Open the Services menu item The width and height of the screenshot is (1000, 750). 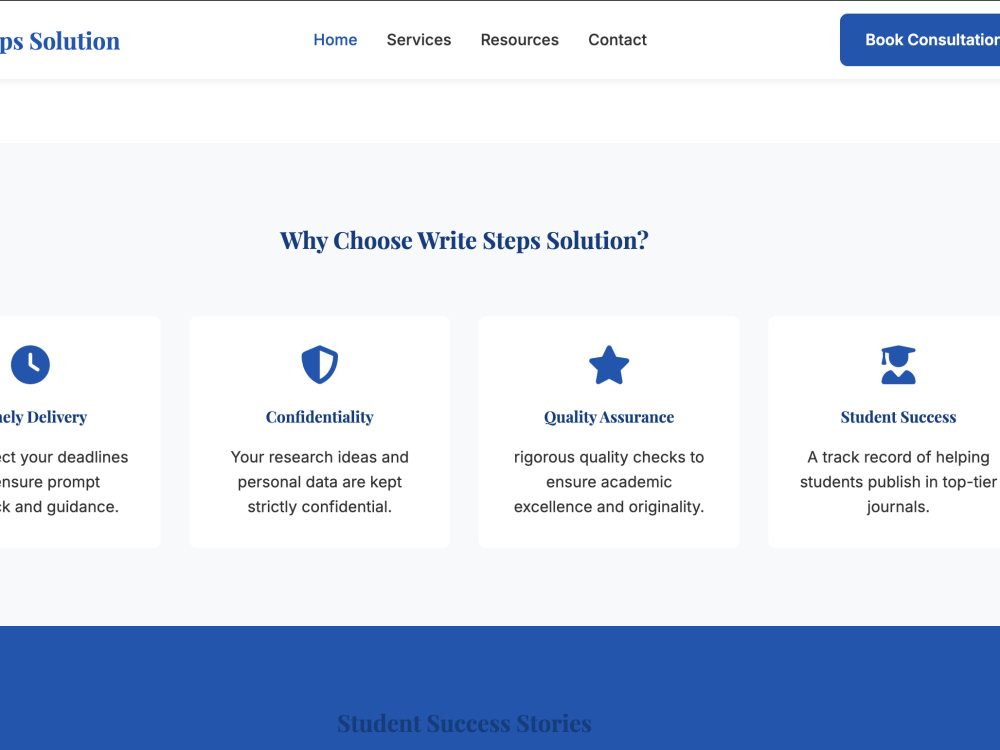[418, 40]
